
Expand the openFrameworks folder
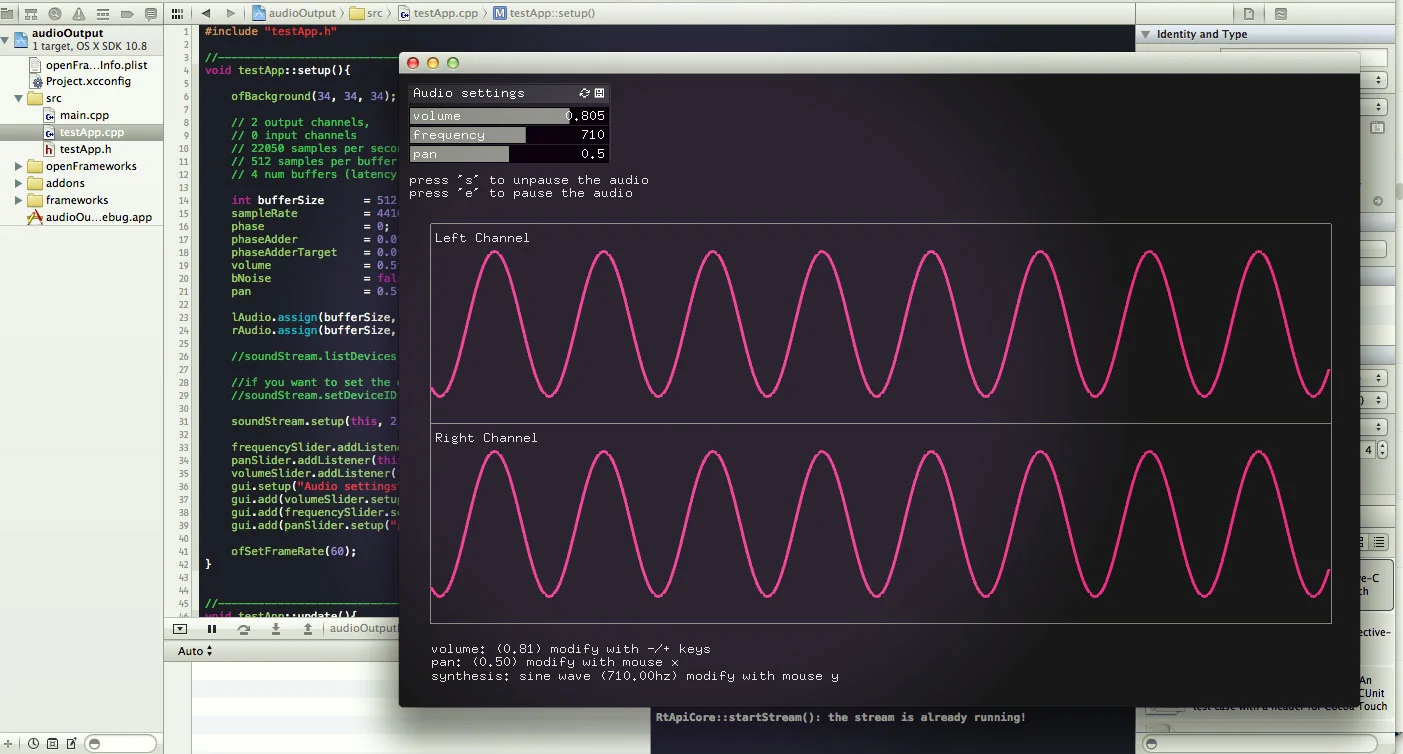coord(18,166)
